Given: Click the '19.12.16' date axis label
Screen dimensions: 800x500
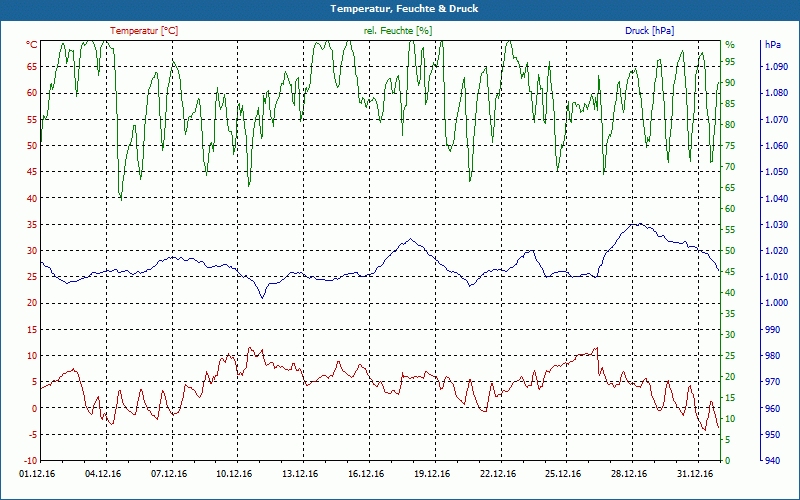Looking at the screenshot, I should click(432, 474).
